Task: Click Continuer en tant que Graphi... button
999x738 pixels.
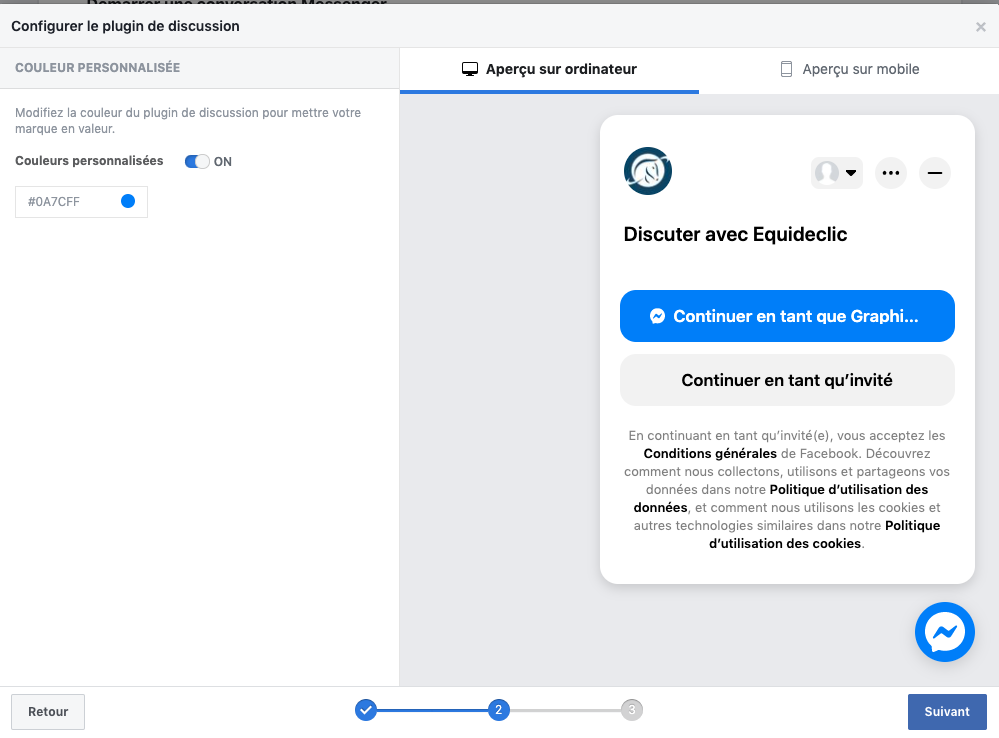Action: (787, 316)
